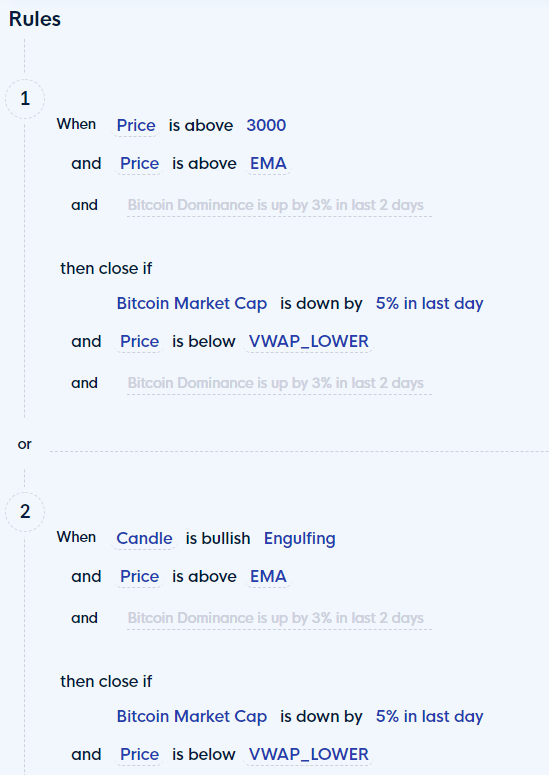Open the Price selector before EMA in rule 2
Image resolution: width=549 pixels, height=775 pixels.
click(139, 576)
